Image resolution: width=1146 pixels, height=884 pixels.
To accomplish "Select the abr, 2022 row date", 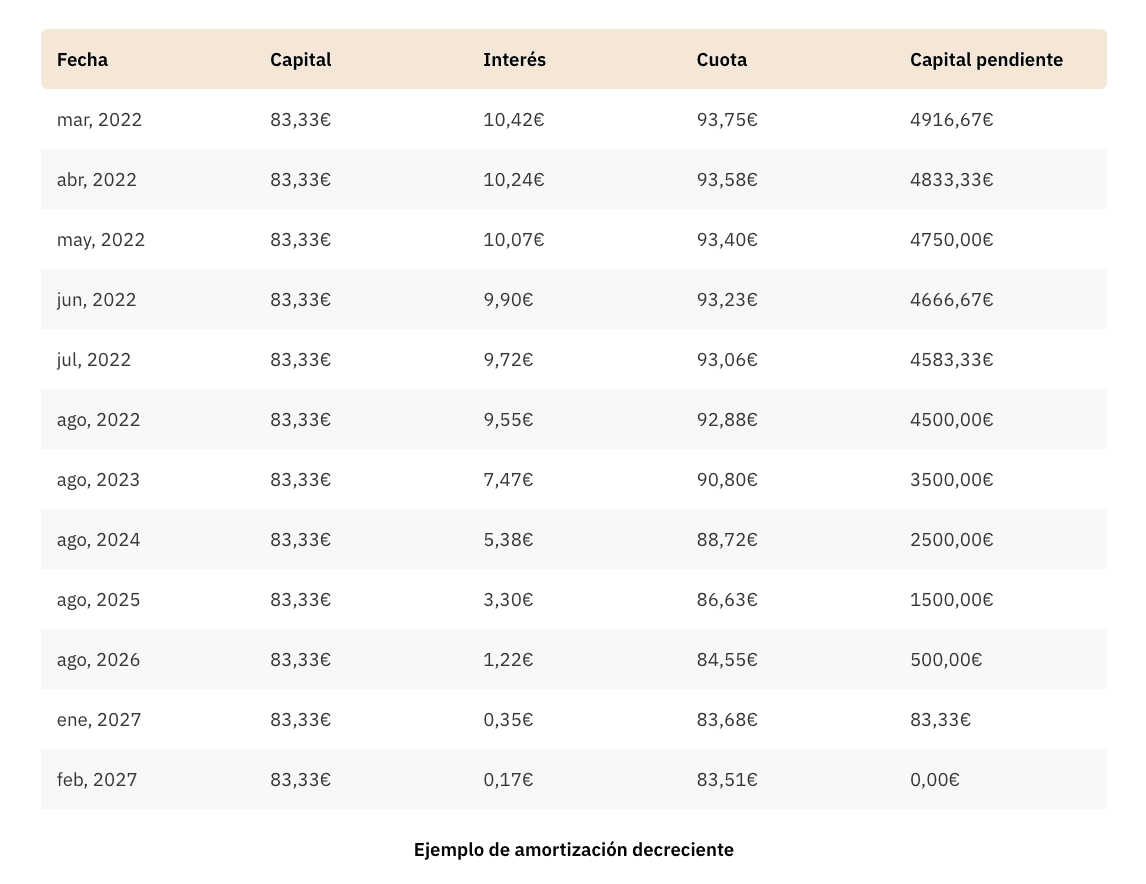I will click(x=97, y=180).
